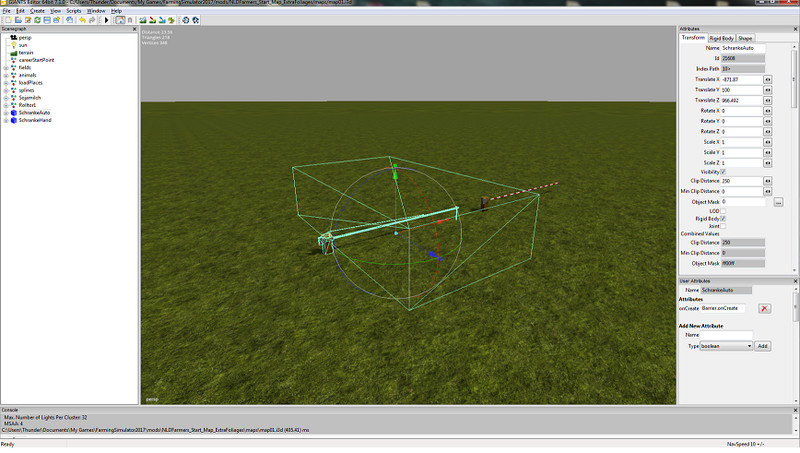Image resolution: width=800 pixels, height=453 pixels.
Task: Expand the fields node in Scenegraph
Action: 6,67
